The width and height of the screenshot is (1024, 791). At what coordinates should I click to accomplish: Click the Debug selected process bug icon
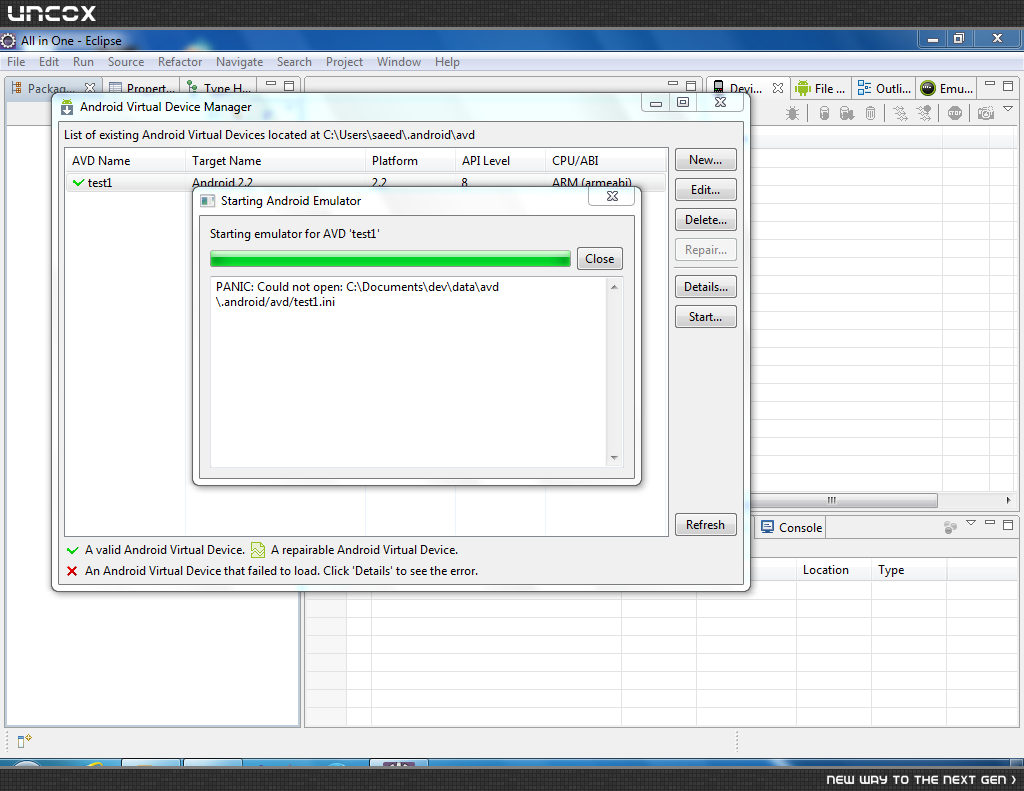click(792, 113)
